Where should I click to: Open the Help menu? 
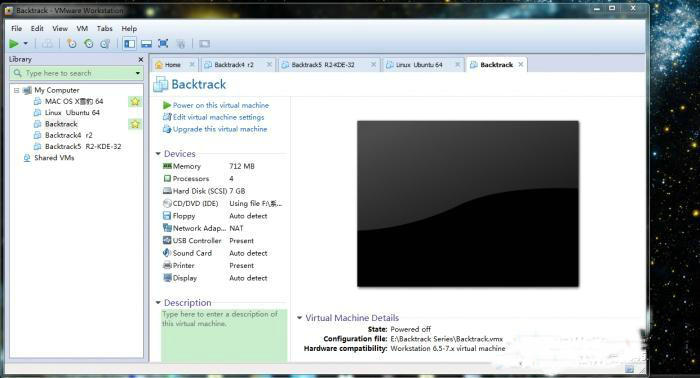tap(129, 29)
